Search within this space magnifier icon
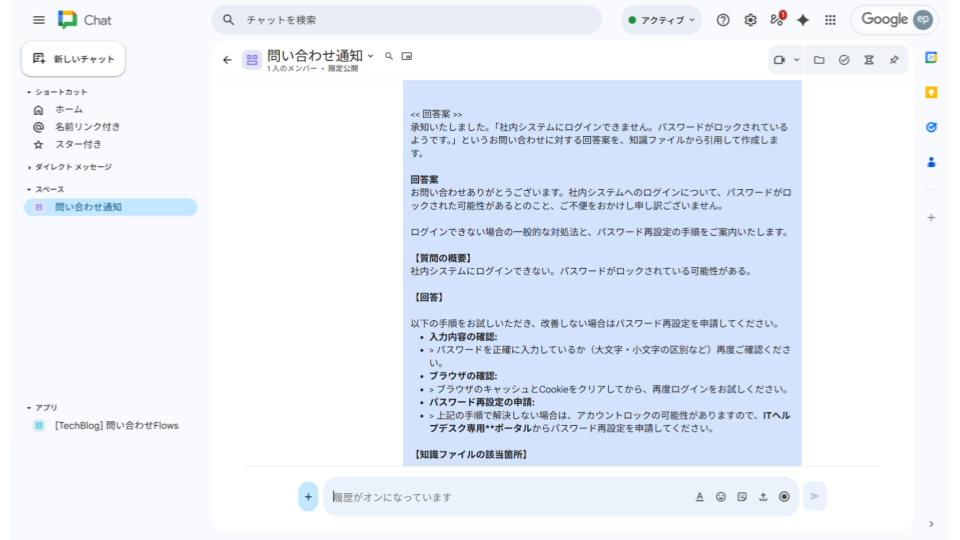Viewport: 960px width, 540px height. pos(389,56)
